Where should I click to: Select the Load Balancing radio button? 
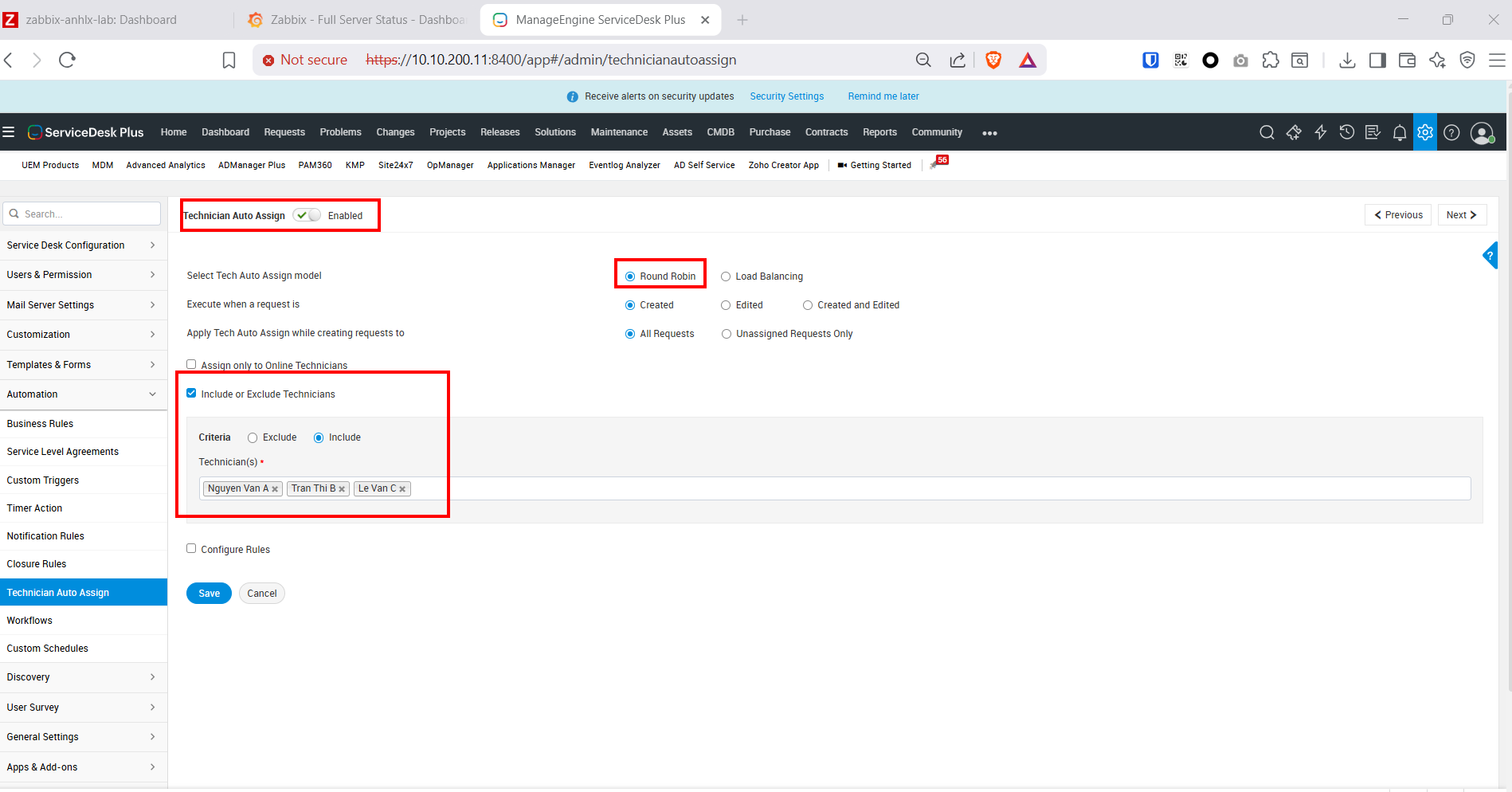726,276
